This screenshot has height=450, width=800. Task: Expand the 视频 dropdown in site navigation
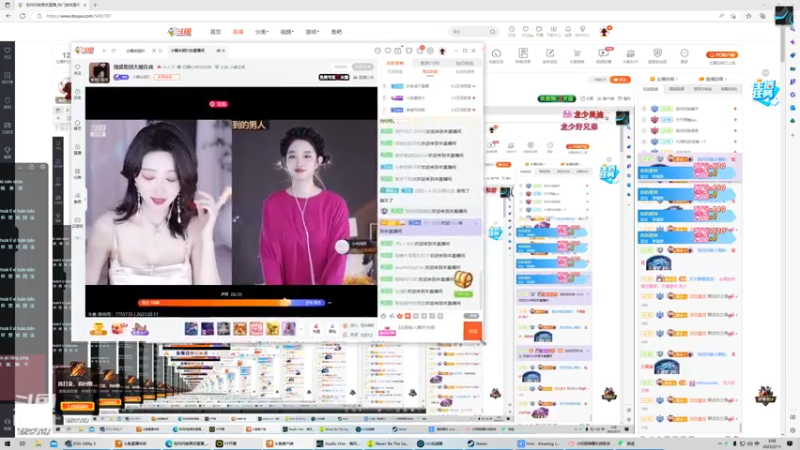click(287, 32)
